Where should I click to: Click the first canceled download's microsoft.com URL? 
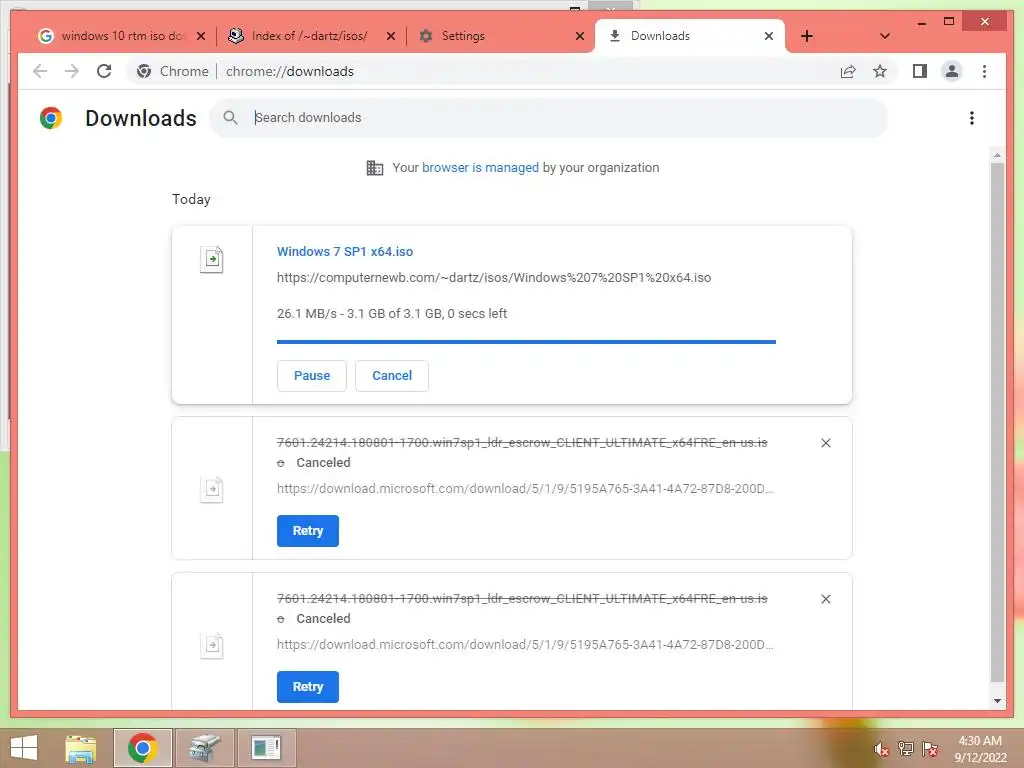524,488
